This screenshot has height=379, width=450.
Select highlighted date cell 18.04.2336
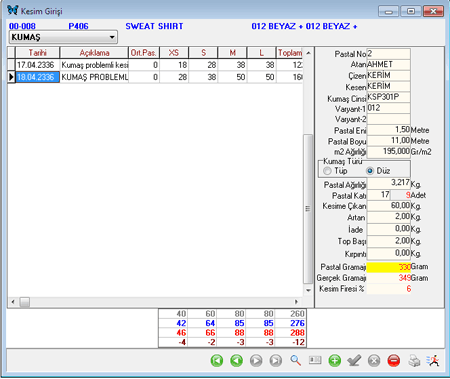point(37,77)
